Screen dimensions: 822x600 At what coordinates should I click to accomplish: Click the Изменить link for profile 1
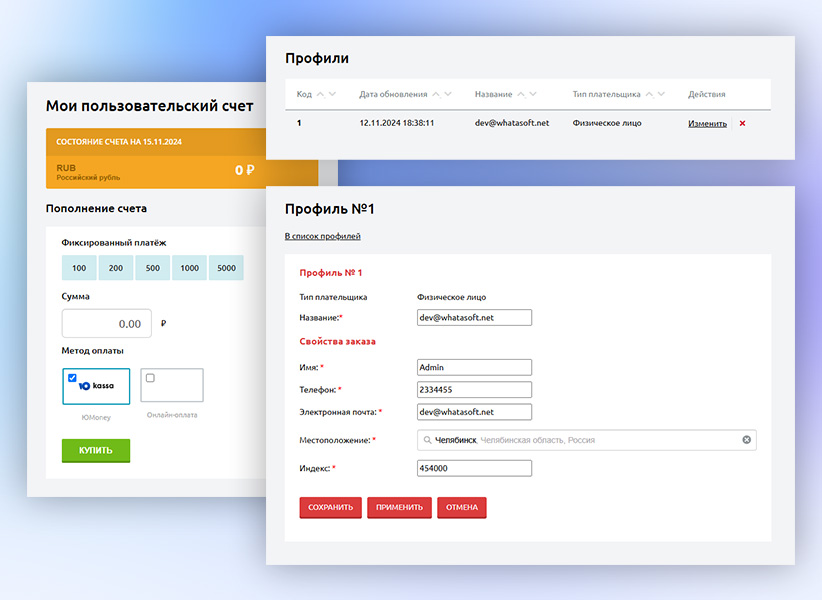(x=707, y=124)
